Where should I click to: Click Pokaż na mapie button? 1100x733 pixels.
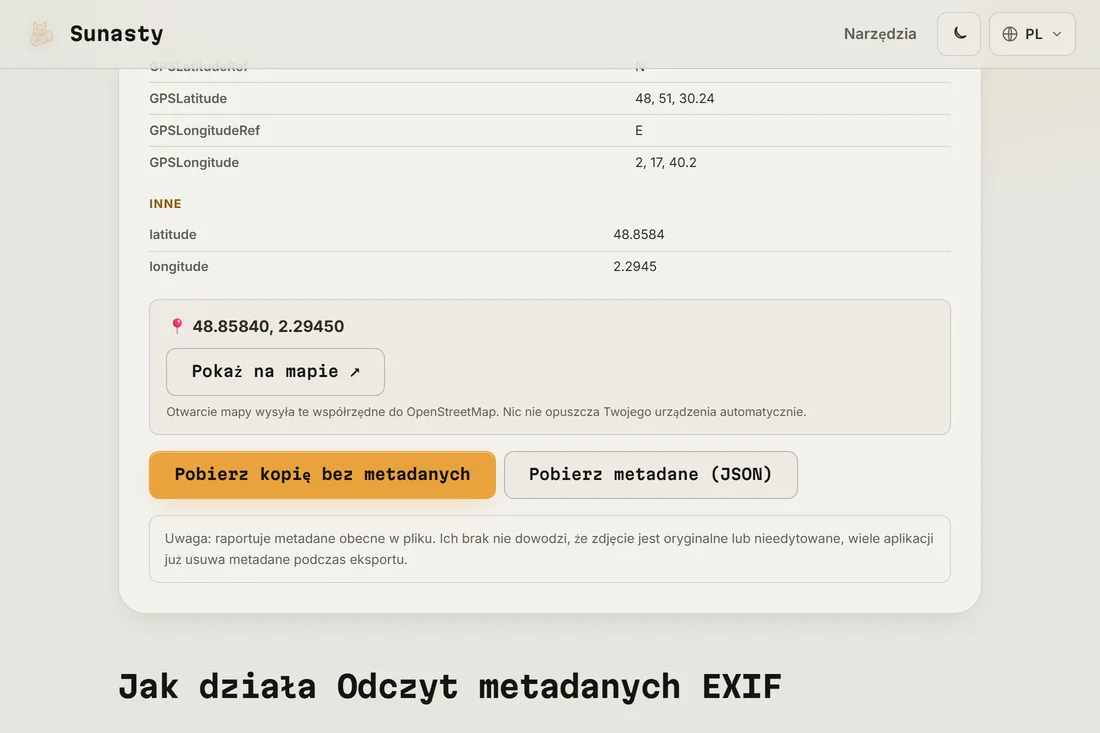click(x=275, y=372)
